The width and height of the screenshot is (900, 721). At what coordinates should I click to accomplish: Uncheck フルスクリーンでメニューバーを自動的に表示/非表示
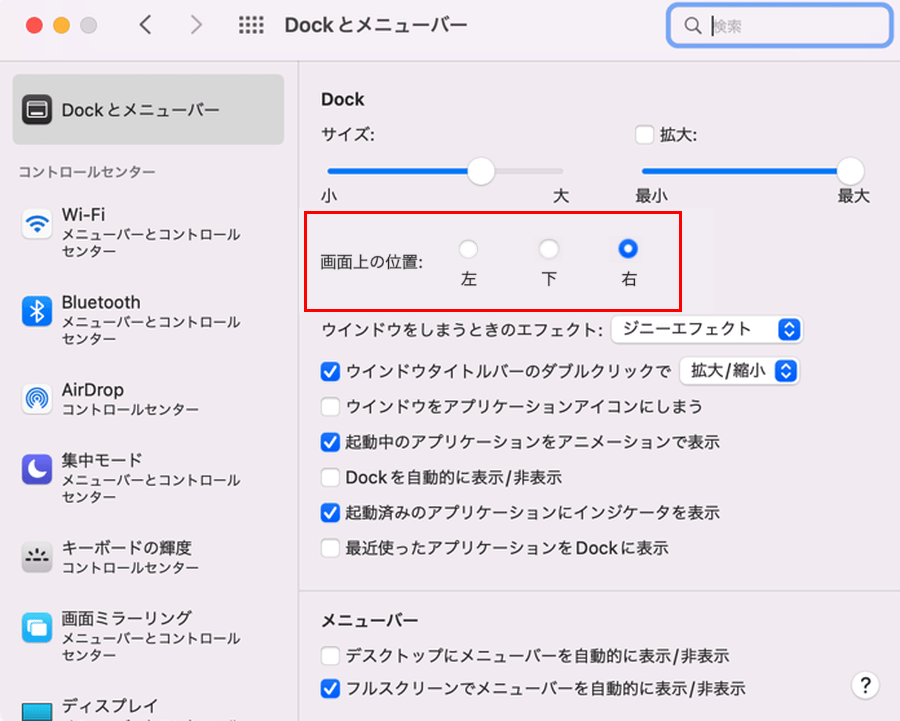(x=330, y=688)
